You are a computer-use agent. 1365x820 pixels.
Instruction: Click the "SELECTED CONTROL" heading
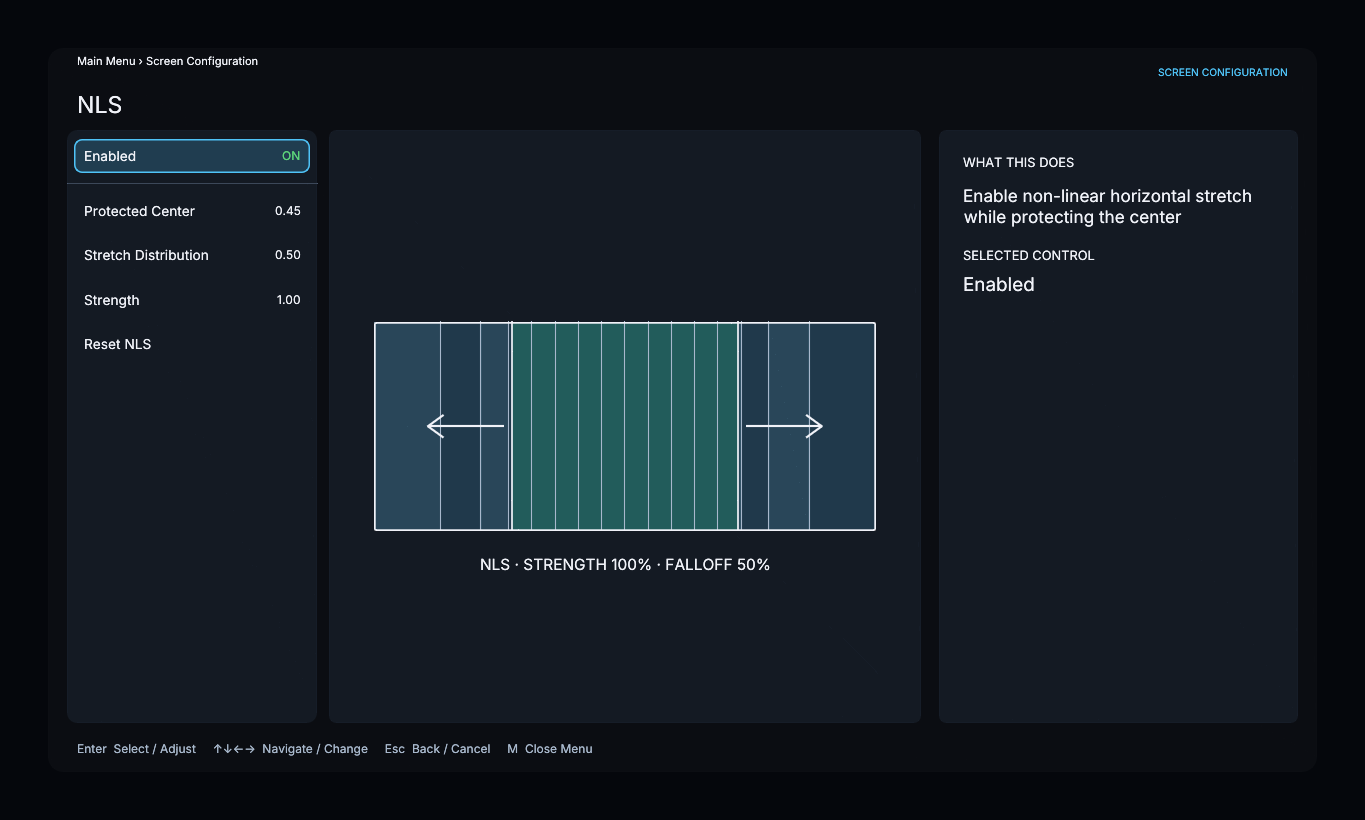tap(1028, 255)
